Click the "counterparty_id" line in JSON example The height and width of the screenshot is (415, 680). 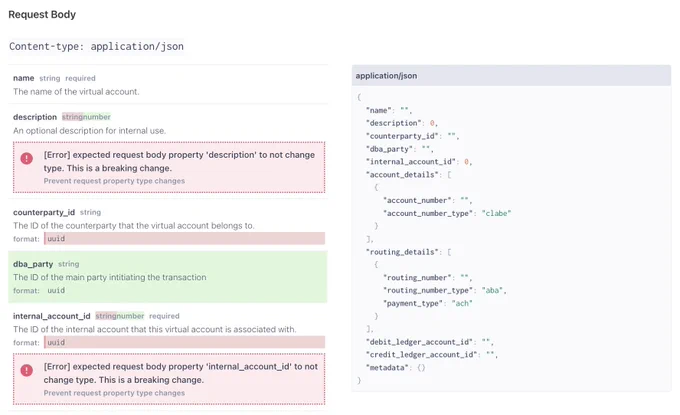point(412,136)
